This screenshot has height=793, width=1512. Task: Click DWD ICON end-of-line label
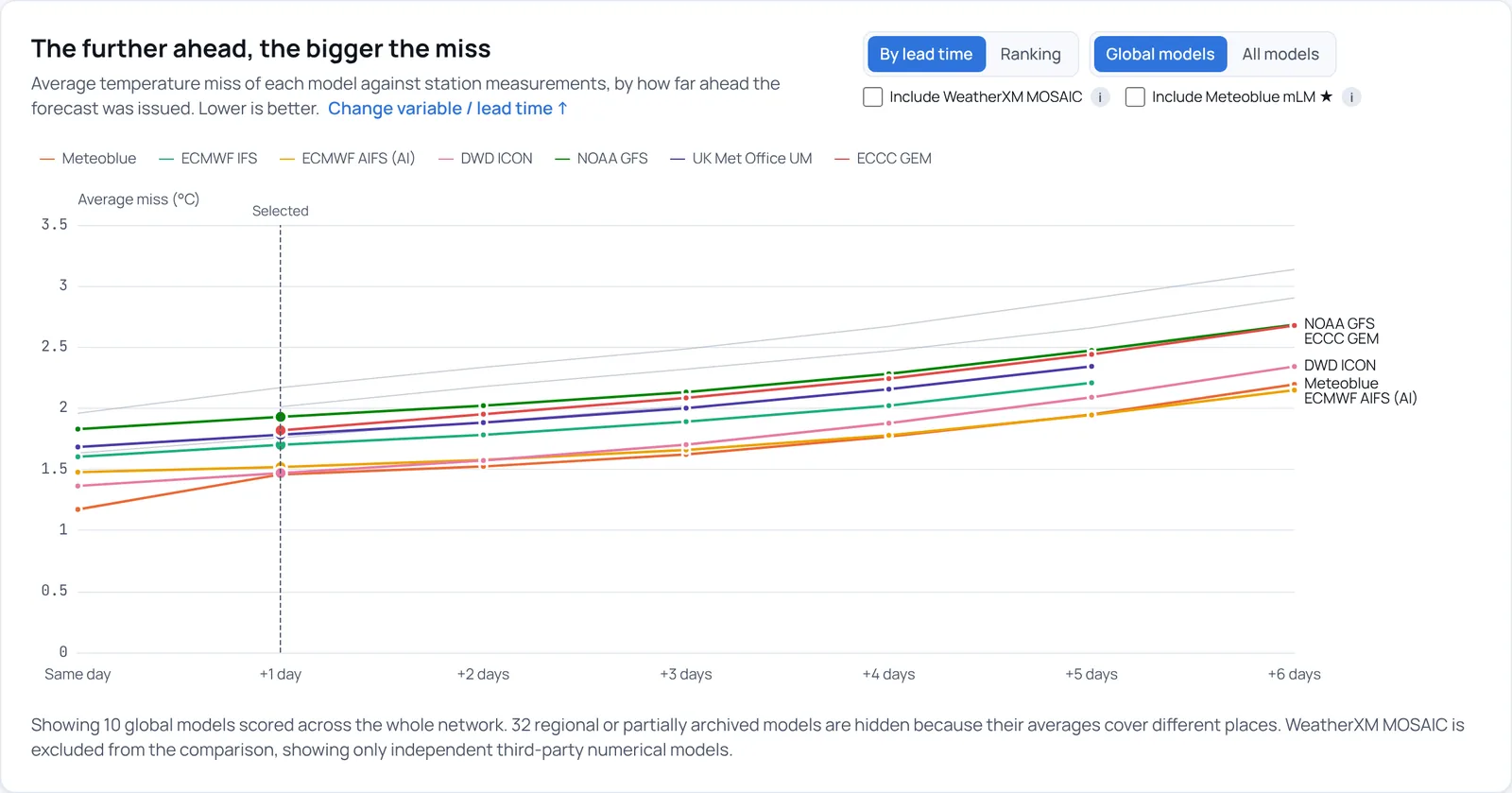[1340, 366]
